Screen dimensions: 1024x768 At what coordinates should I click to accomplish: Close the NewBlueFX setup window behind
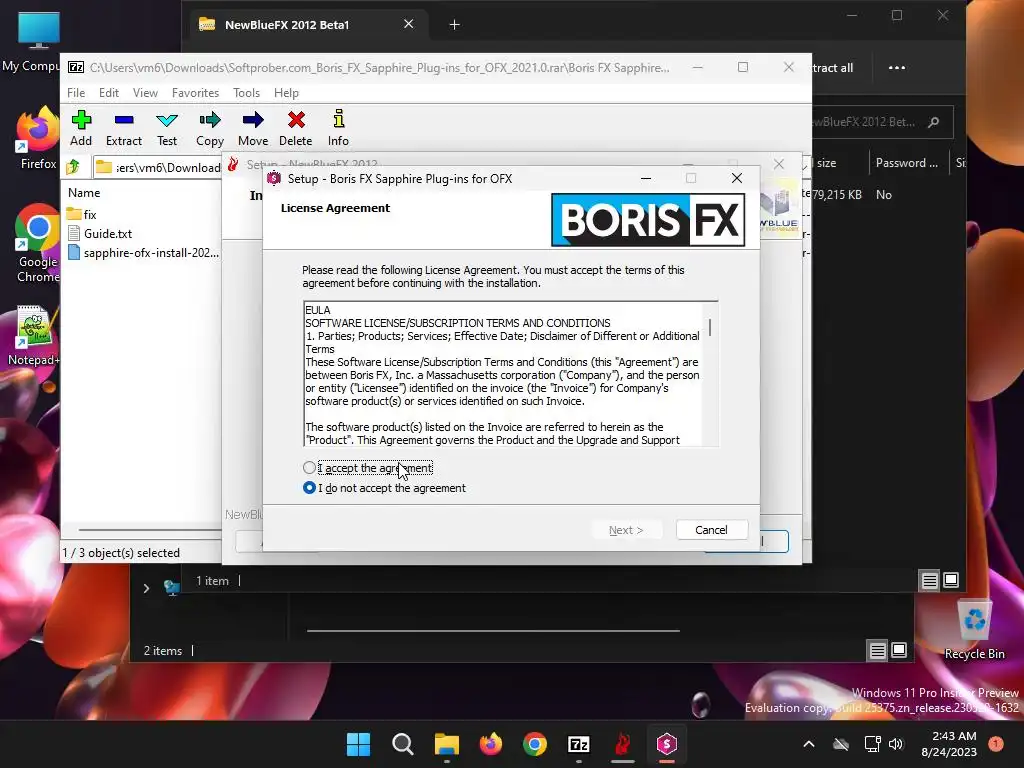pyautogui.click(x=778, y=164)
